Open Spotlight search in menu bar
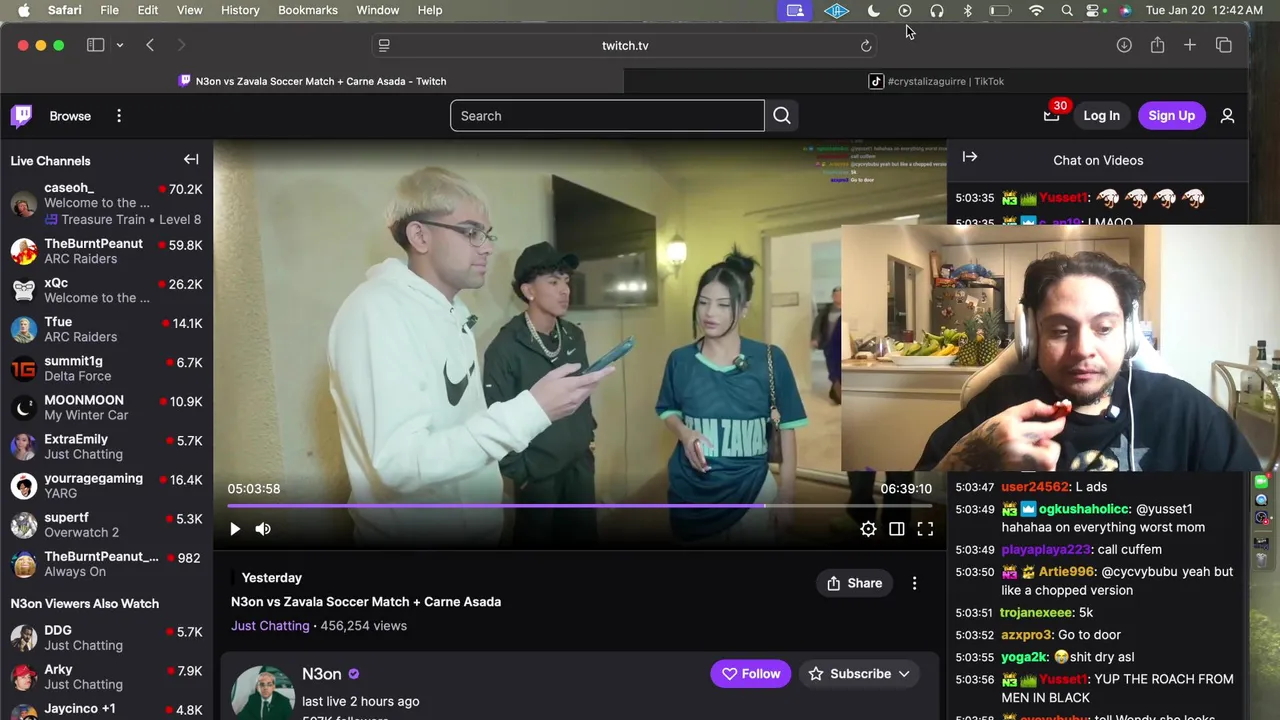1280x720 pixels. tap(1067, 10)
